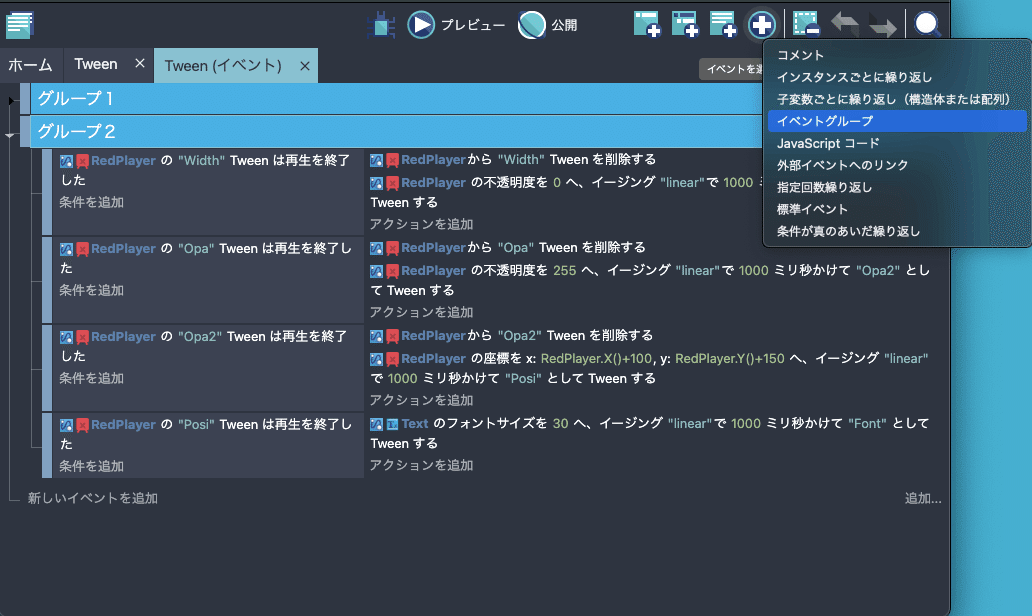Viewport: 1032px width, 616px height.
Task: Click 条件を追加 under the Width Tween event
Action: (89, 204)
